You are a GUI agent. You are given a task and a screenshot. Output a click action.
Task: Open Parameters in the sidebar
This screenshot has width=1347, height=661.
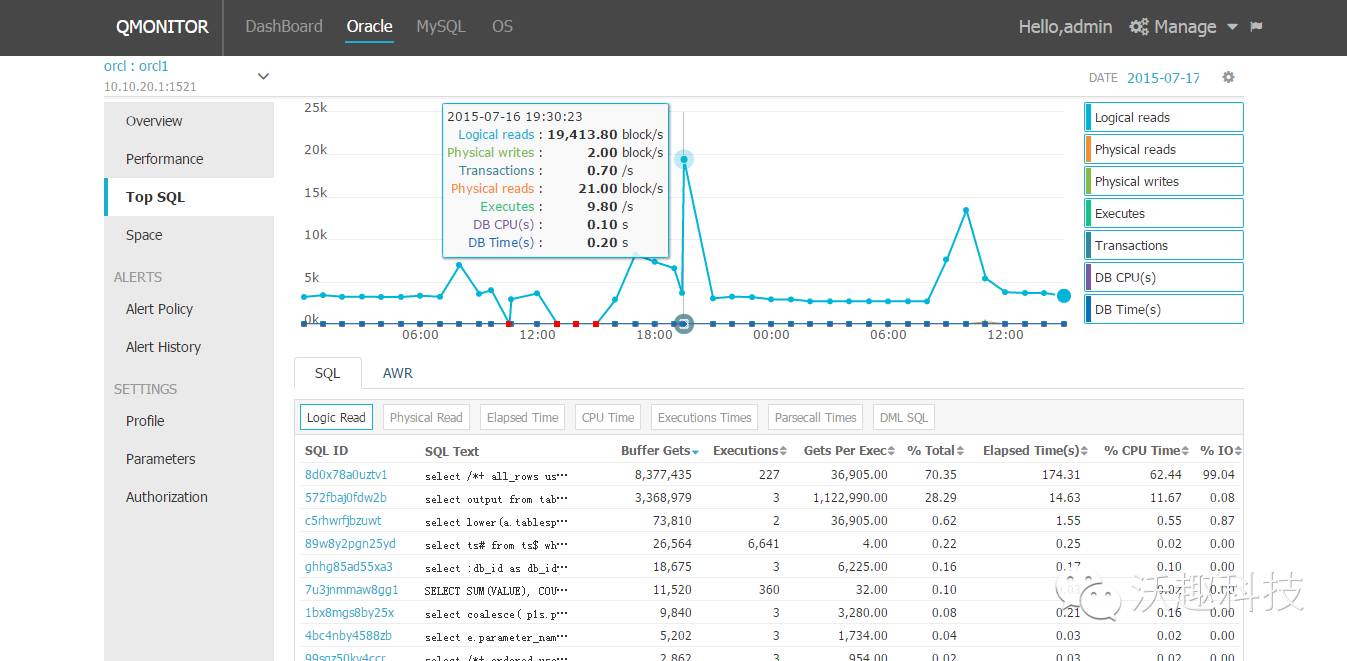coord(189,459)
